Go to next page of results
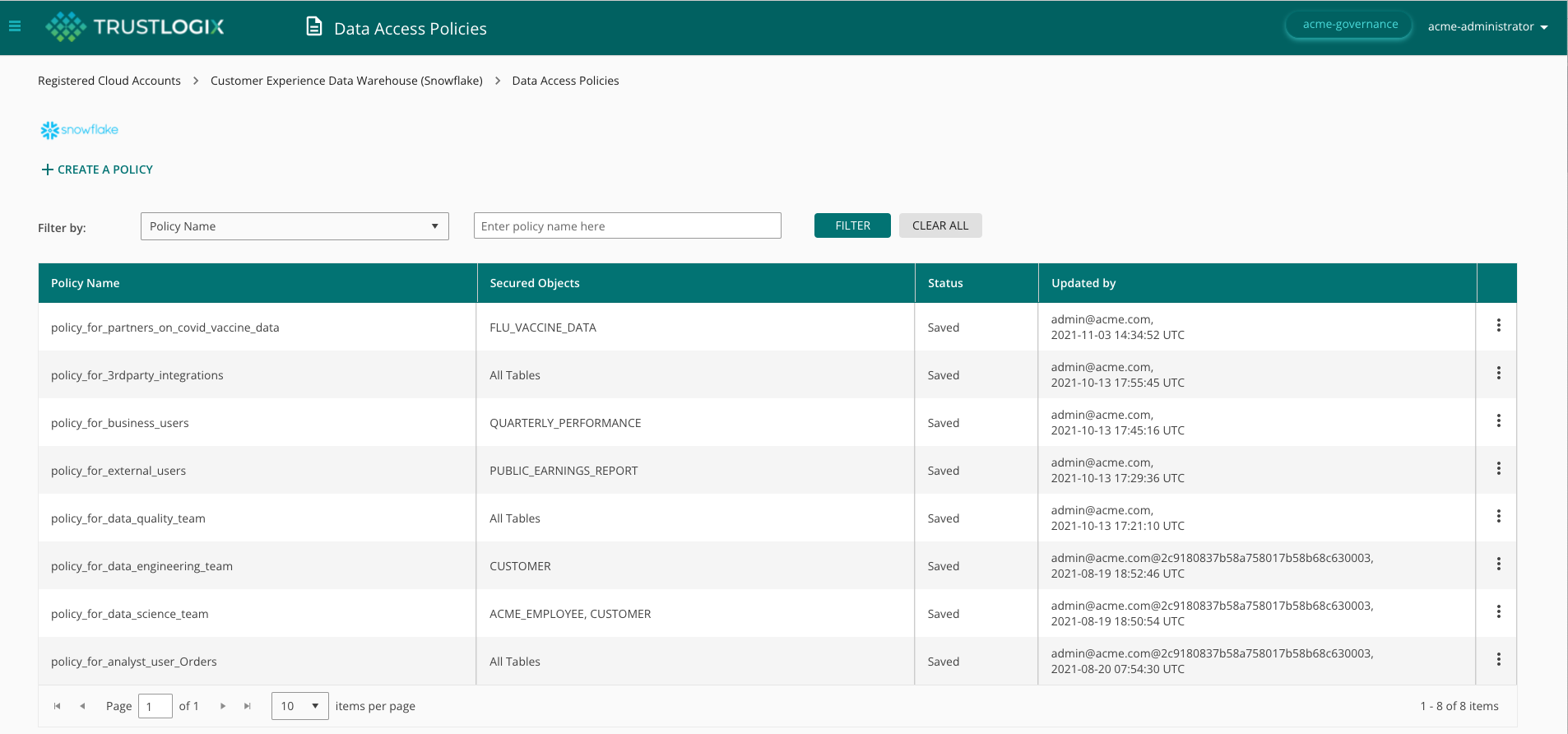1568x734 pixels. click(223, 706)
